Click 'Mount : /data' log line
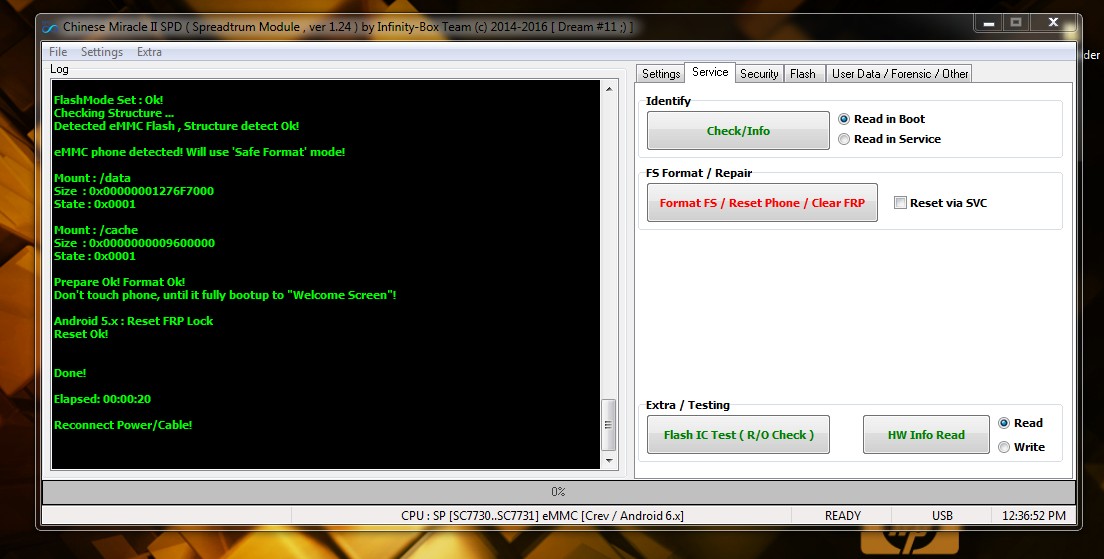 click(x=92, y=178)
